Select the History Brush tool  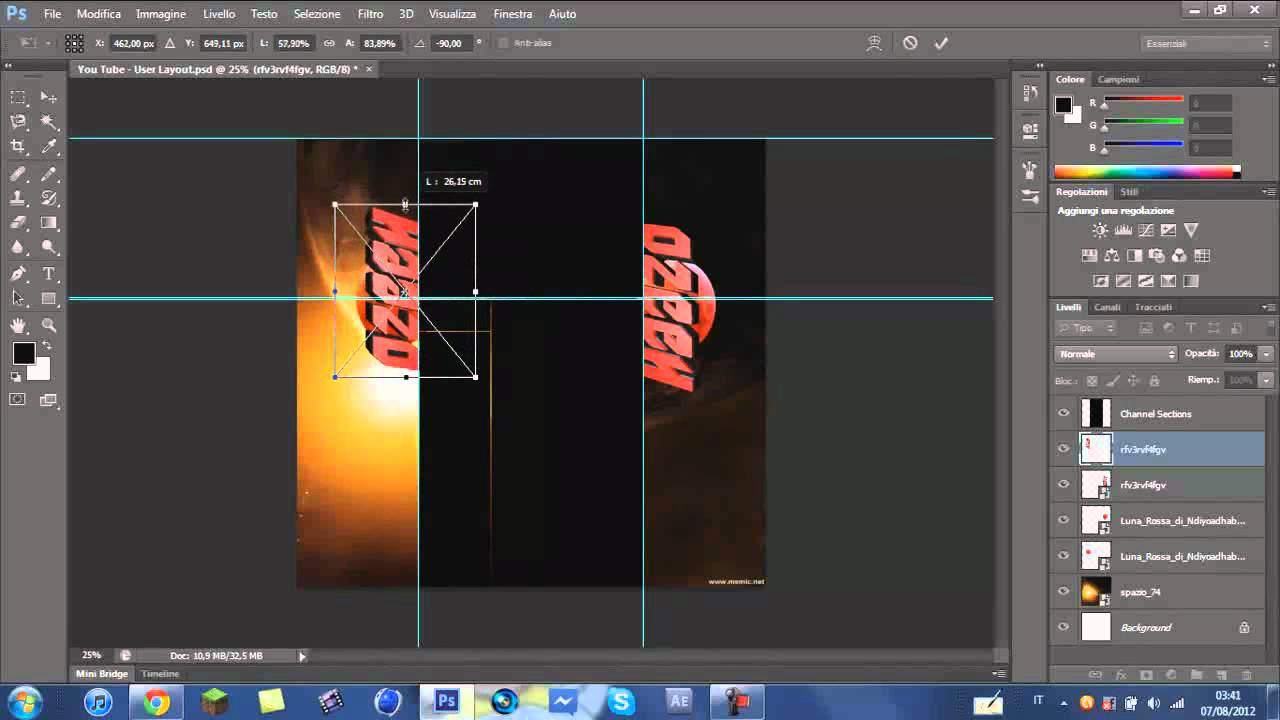[x=48, y=198]
